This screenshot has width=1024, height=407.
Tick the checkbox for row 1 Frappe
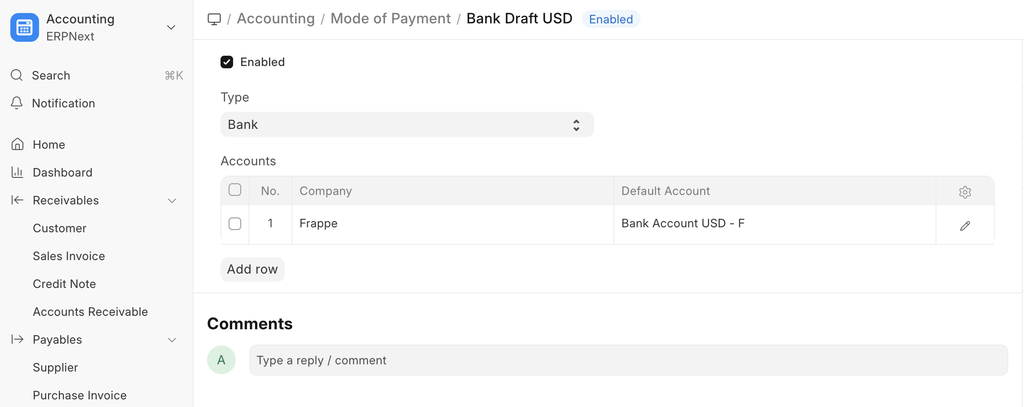[235, 224]
